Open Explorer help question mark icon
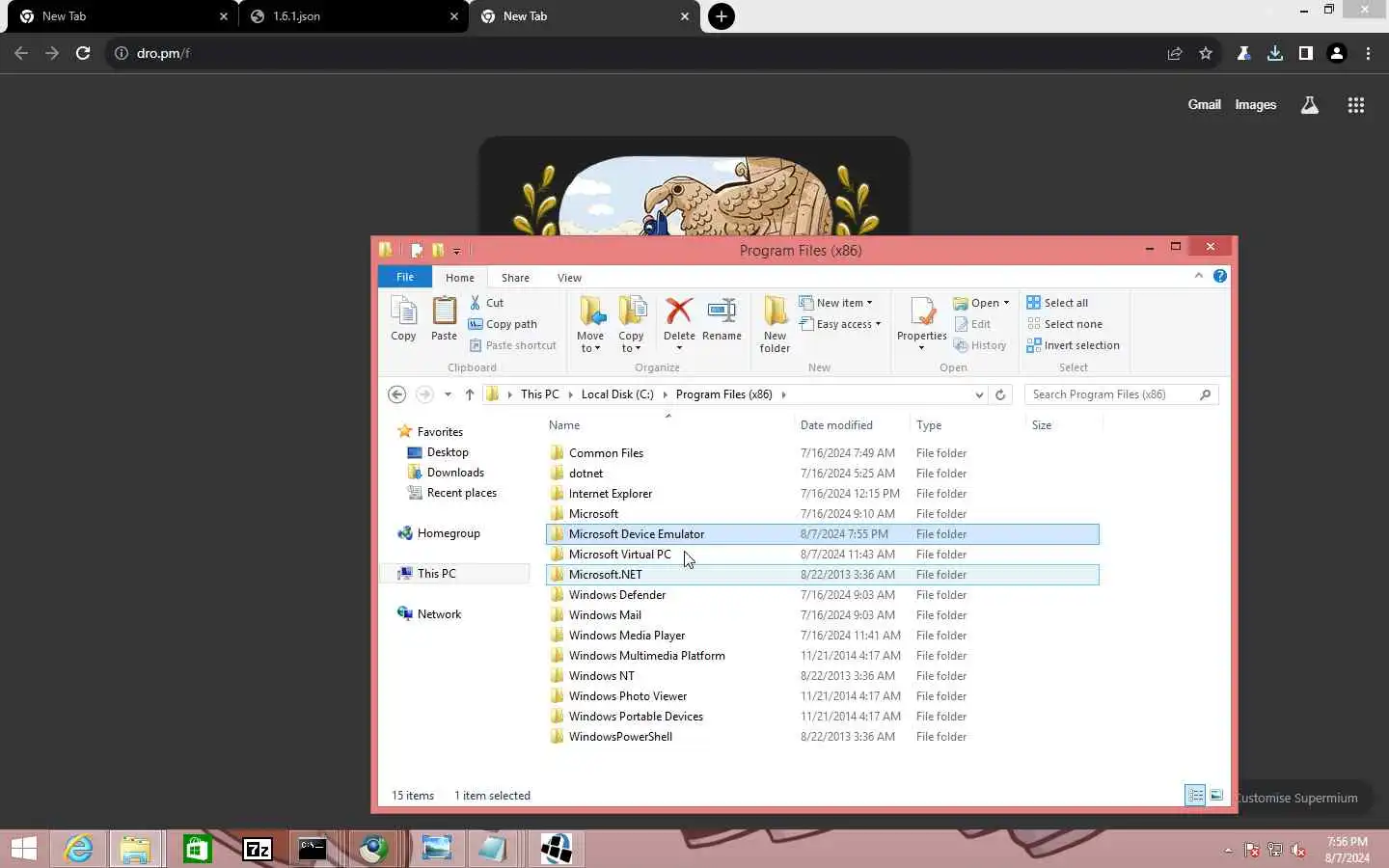Viewport: 1389px width, 868px height. point(1220,276)
